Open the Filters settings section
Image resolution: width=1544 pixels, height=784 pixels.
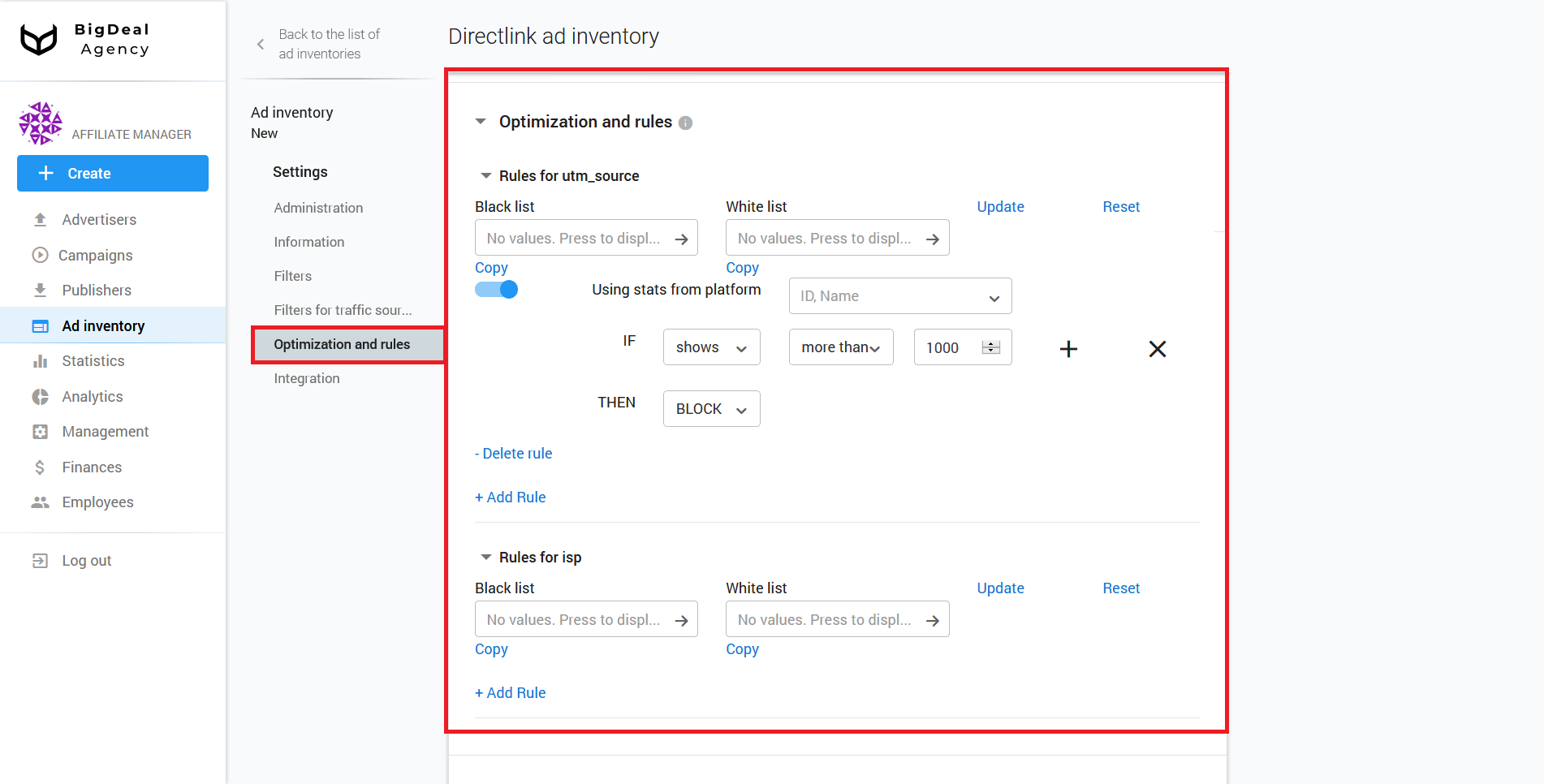(292, 276)
